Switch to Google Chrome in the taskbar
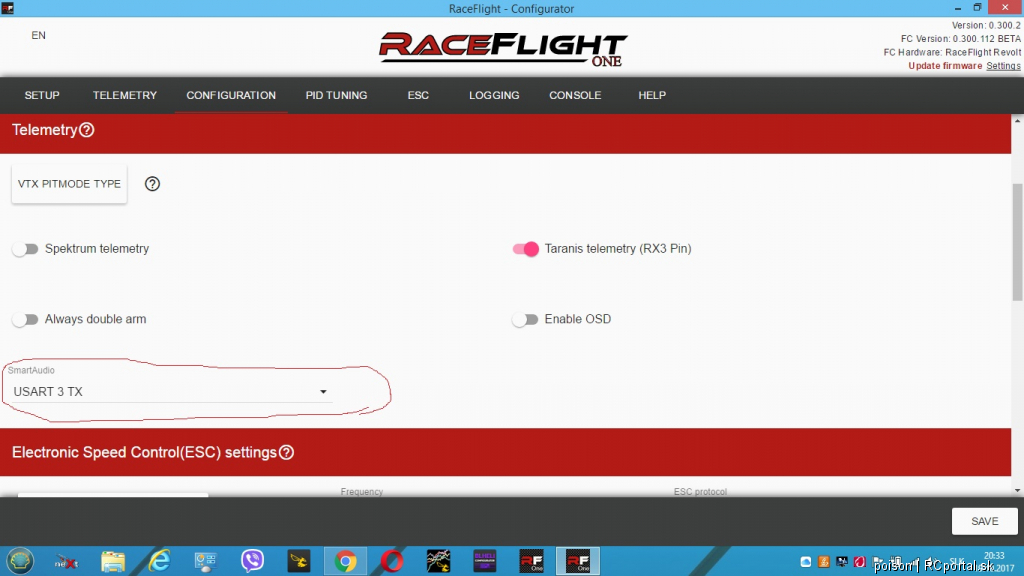1024x576 pixels. coord(345,561)
